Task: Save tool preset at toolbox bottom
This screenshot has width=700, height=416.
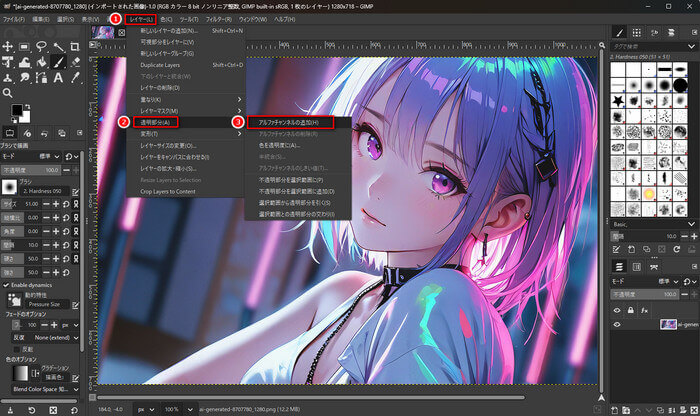Action: coord(10,410)
